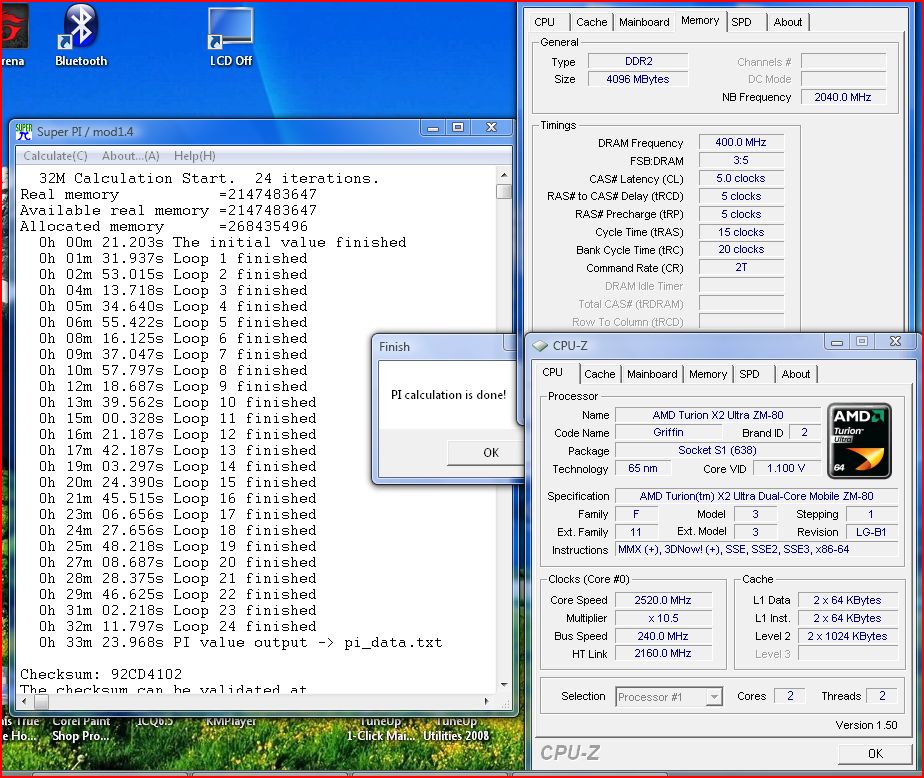Click the memory Size value 4096 MBytes
The height and width of the screenshot is (778, 924).
point(638,79)
